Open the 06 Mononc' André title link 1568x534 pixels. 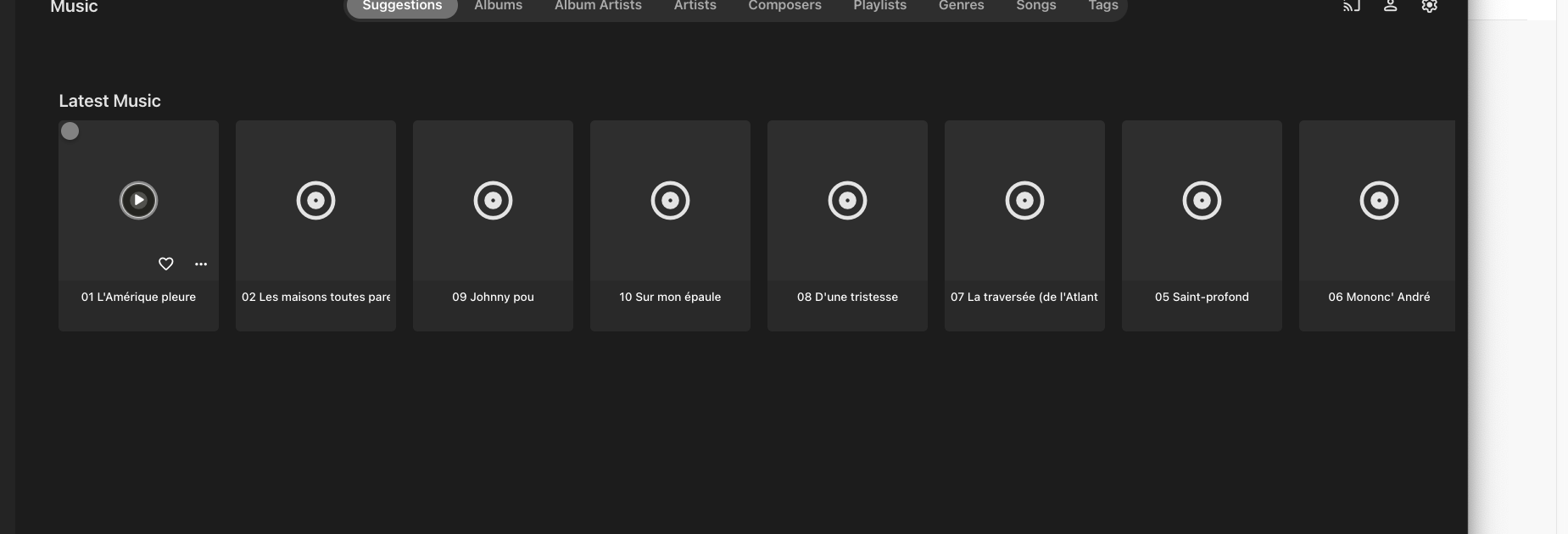[1378, 297]
